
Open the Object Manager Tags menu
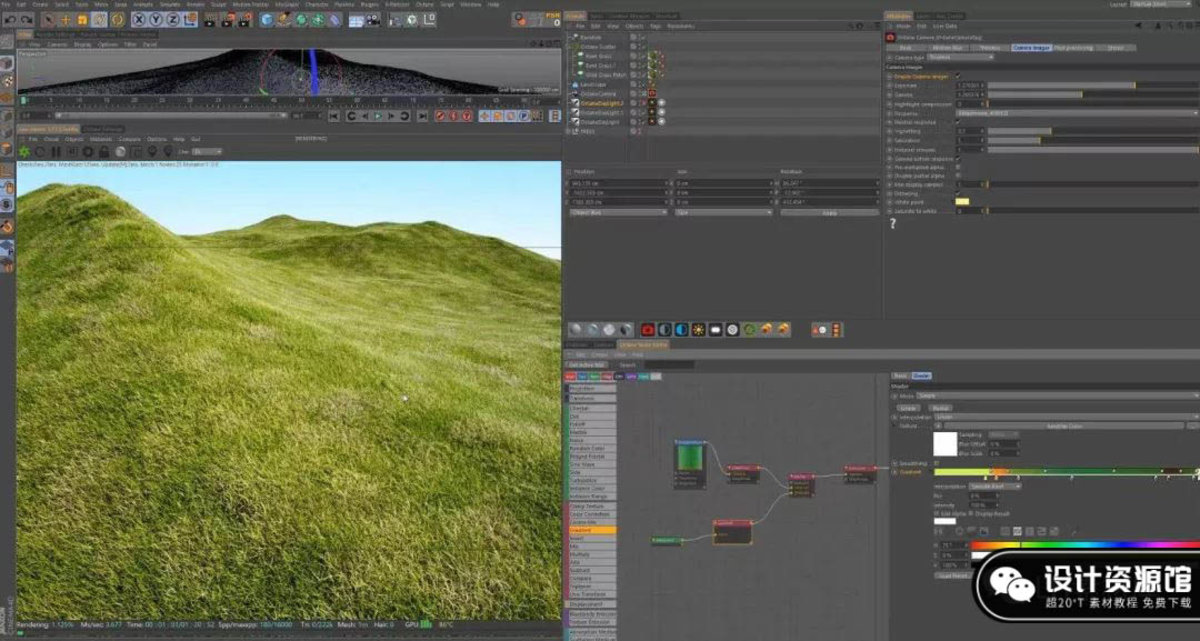click(655, 26)
